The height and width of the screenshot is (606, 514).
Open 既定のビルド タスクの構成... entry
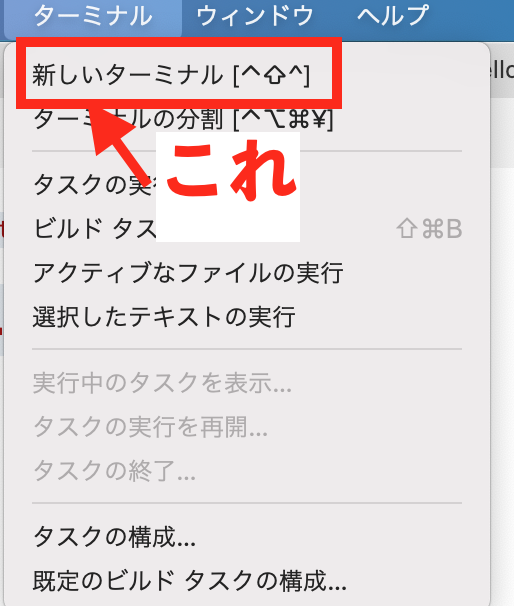click(x=247, y=581)
